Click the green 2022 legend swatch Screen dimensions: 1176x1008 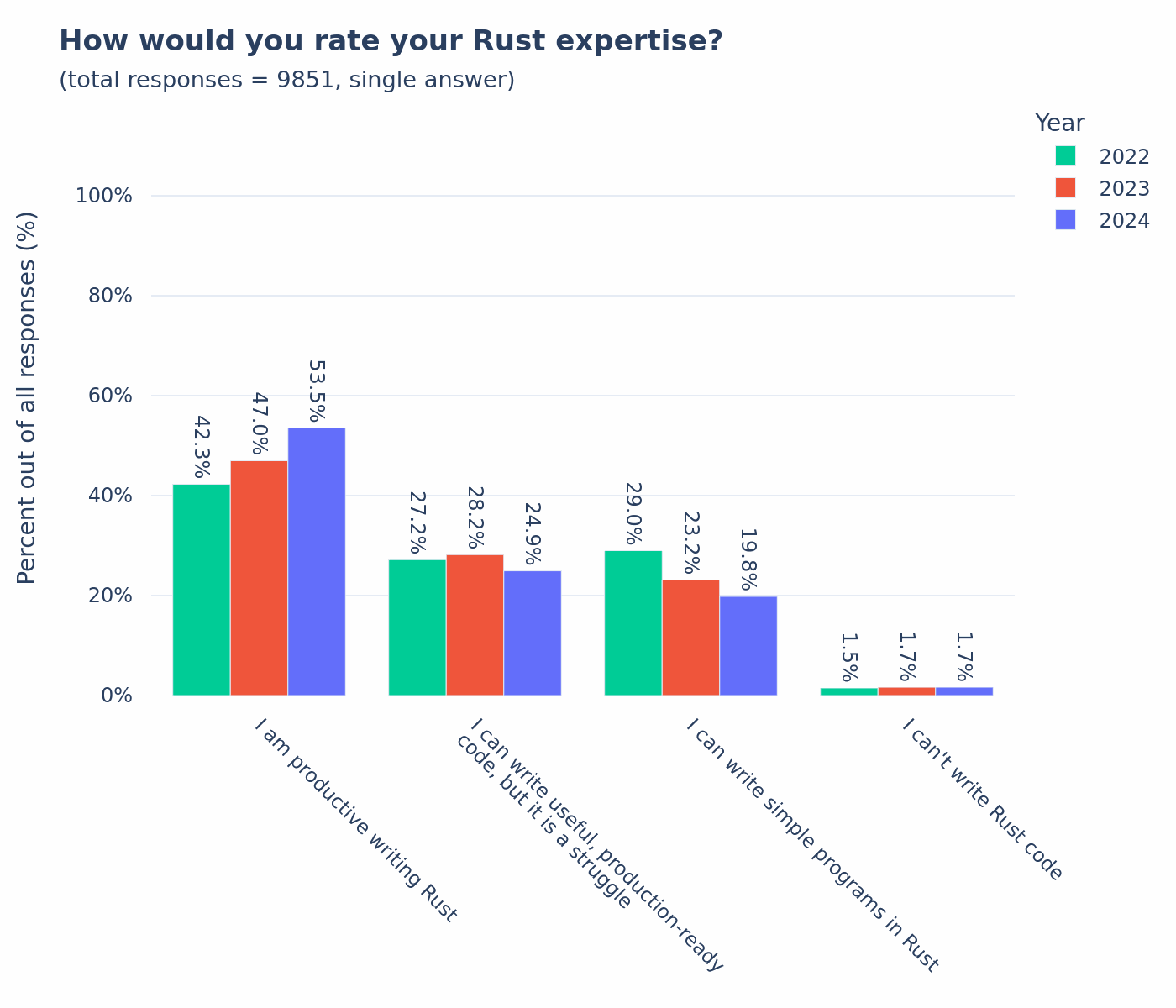click(x=1065, y=156)
